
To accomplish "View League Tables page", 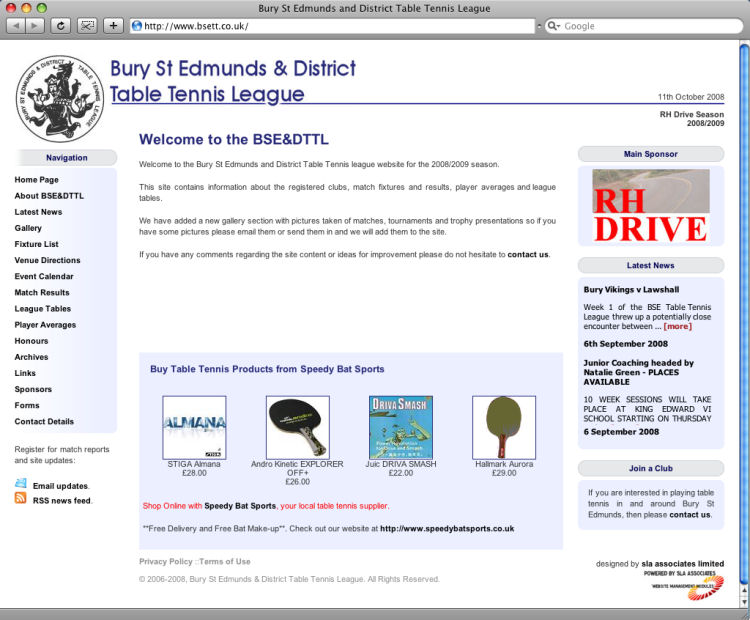I will coord(43,309).
